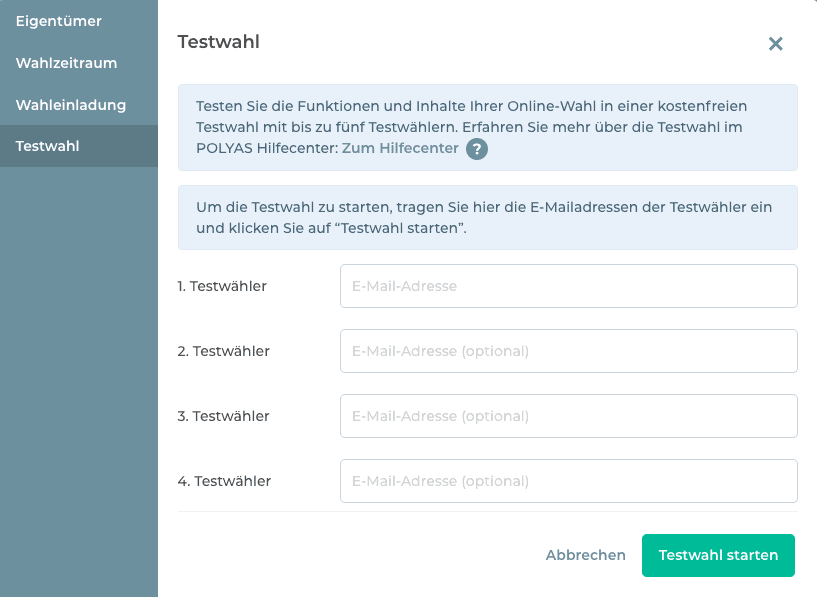Click the Testwahl dialog title
This screenshot has width=817, height=597.
(218, 42)
